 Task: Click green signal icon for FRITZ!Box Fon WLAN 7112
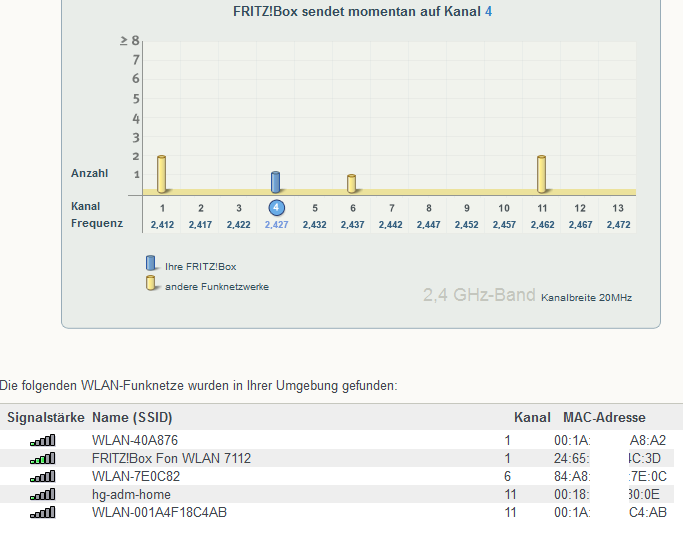[43, 458]
